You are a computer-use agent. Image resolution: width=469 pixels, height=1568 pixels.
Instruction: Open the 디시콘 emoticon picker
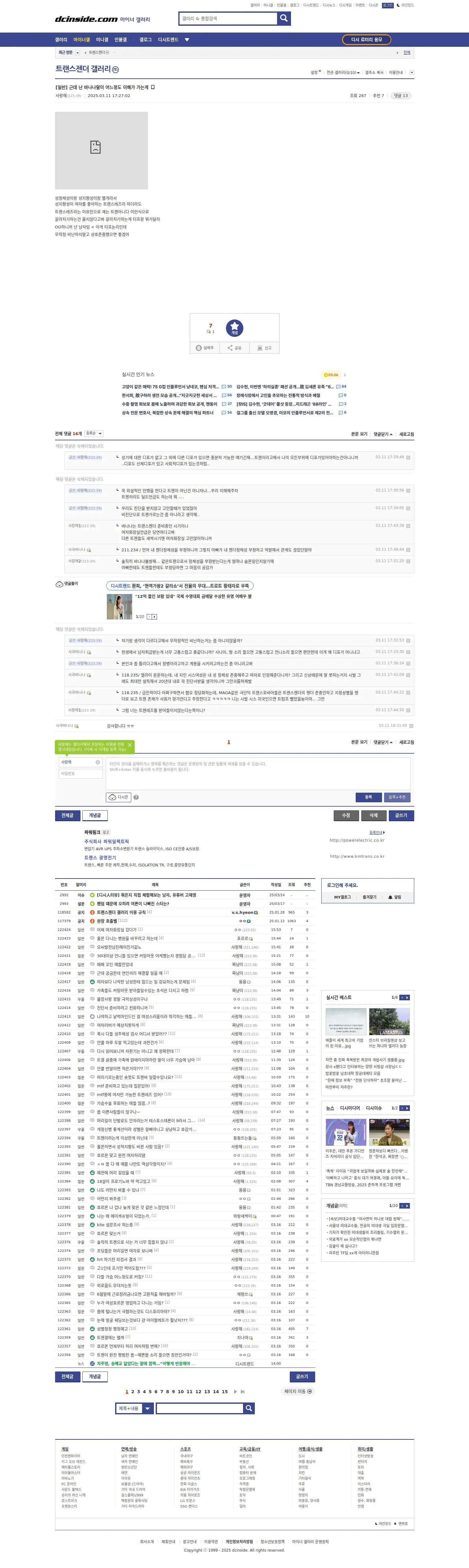pyautogui.click(x=119, y=797)
